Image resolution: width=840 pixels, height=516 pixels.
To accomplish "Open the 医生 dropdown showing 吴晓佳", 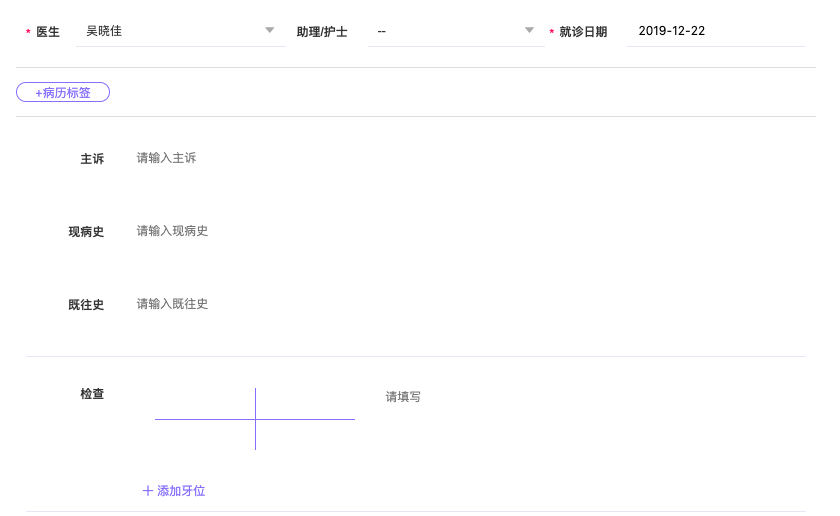I will point(181,32).
